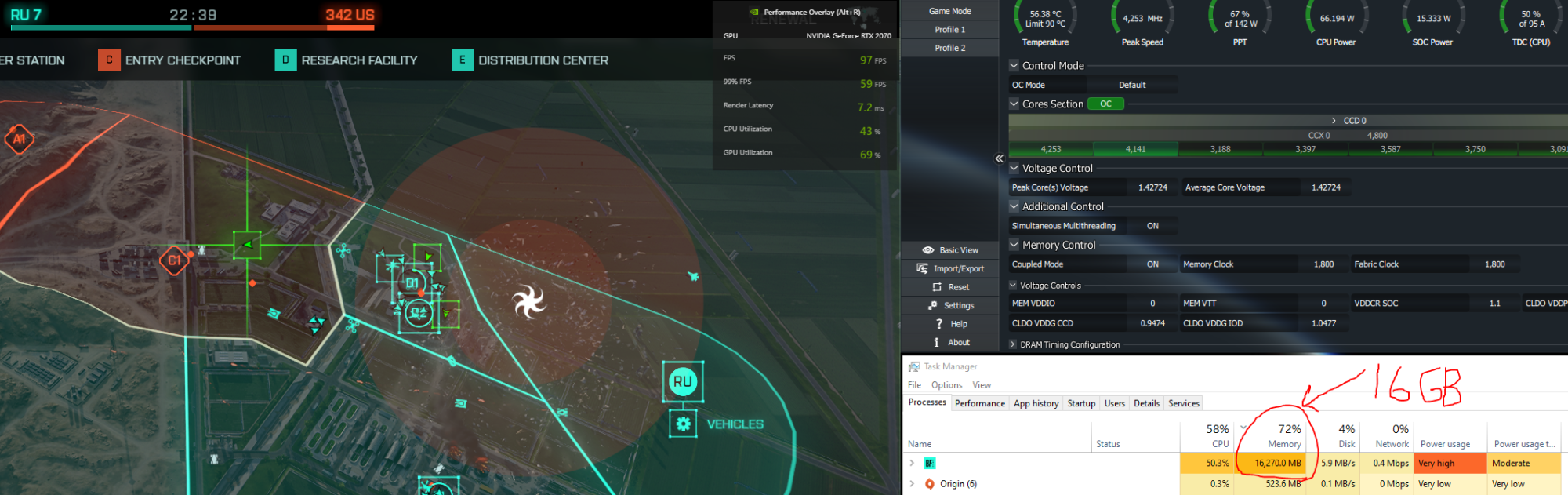The image size is (1568, 495).
Task: Open the OC Mode Default dropdown
Action: click(x=1132, y=85)
